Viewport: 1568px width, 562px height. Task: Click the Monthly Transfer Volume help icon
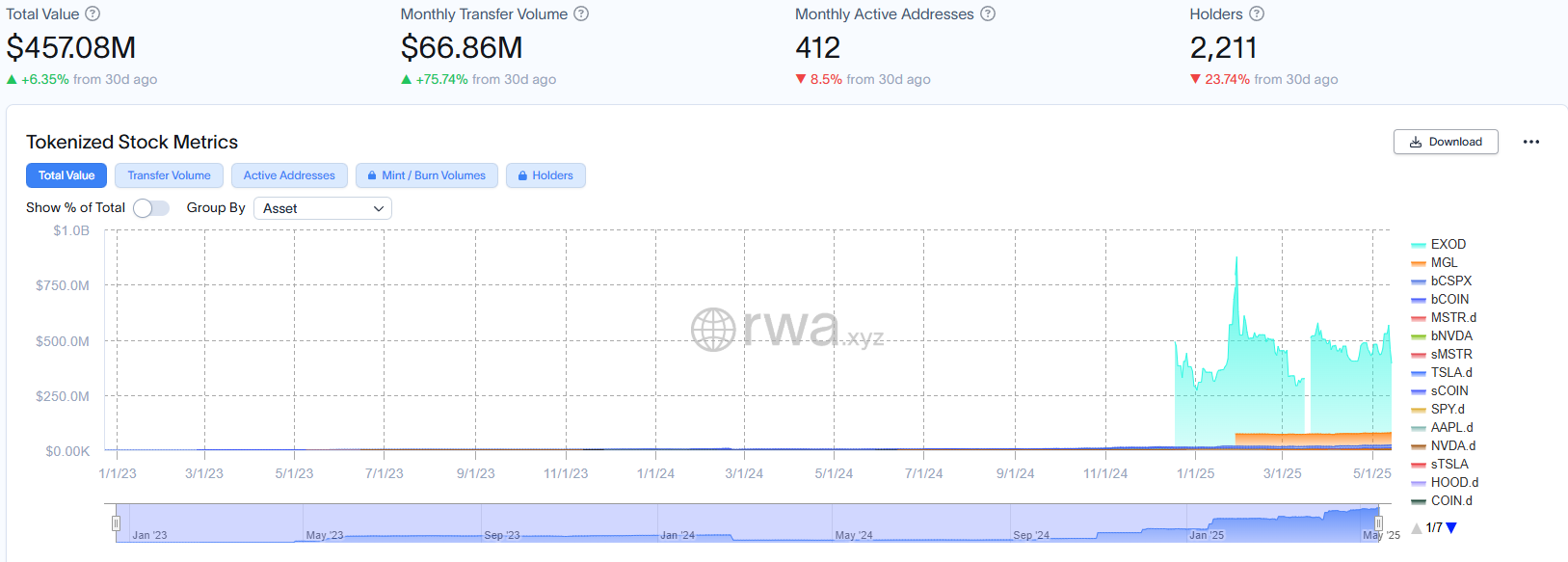click(581, 13)
